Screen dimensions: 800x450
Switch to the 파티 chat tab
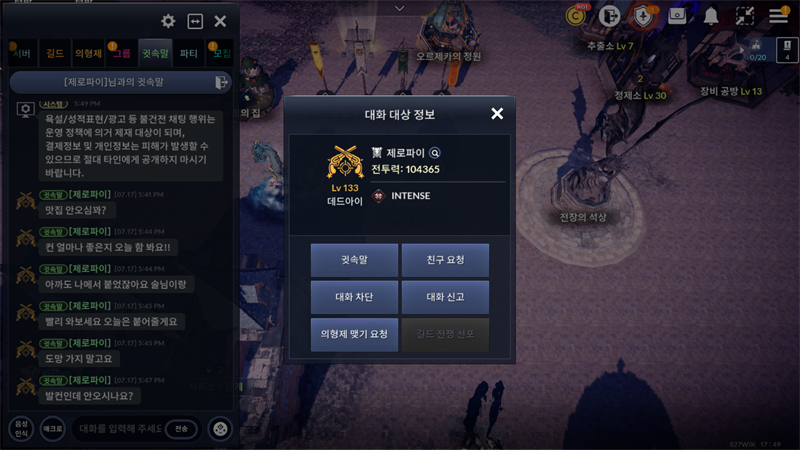[x=188, y=53]
